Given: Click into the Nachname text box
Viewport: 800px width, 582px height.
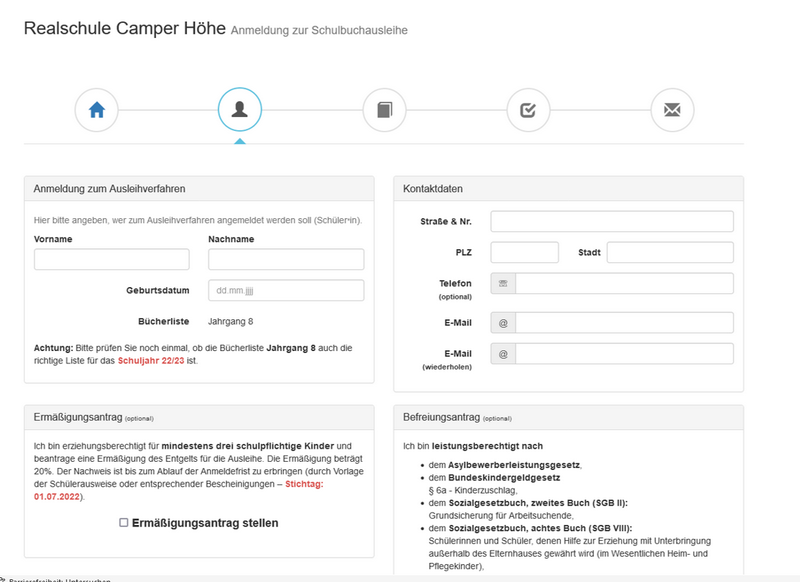Looking at the screenshot, I should (286, 260).
